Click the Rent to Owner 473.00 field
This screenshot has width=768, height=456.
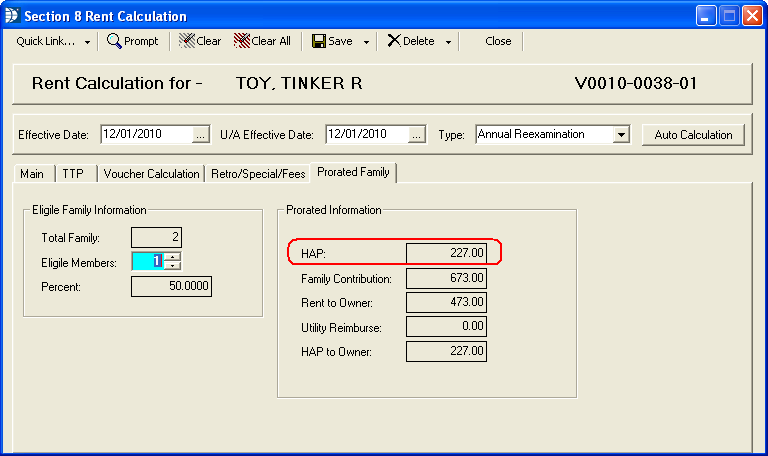click(446, 302)
